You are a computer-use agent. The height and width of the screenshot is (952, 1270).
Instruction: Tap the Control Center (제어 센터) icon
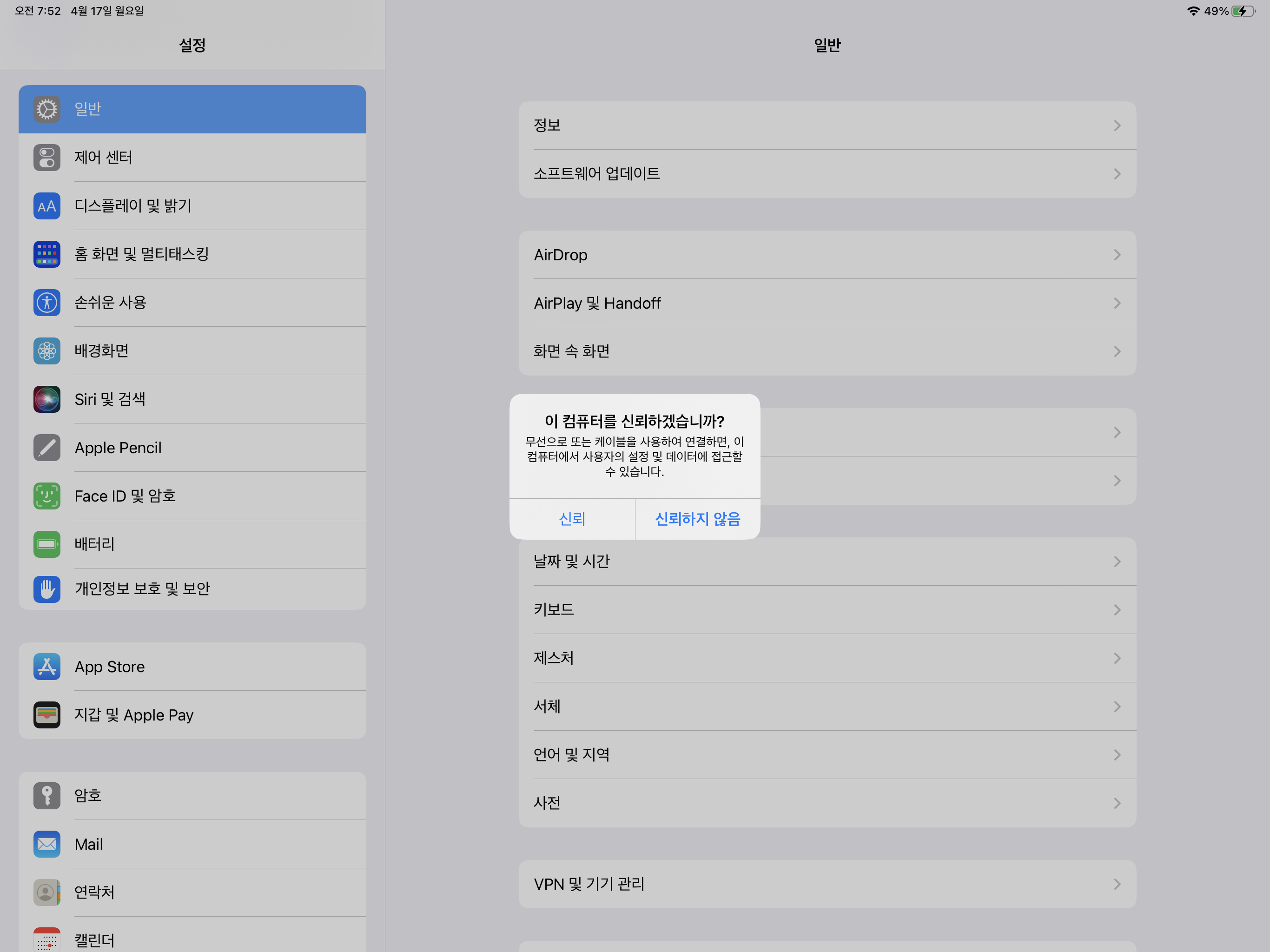coord(46,157)
